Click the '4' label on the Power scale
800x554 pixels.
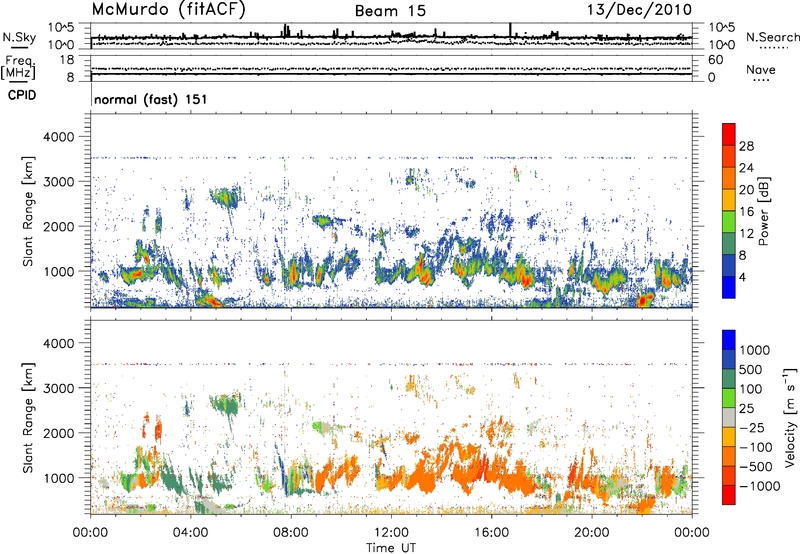742,277
